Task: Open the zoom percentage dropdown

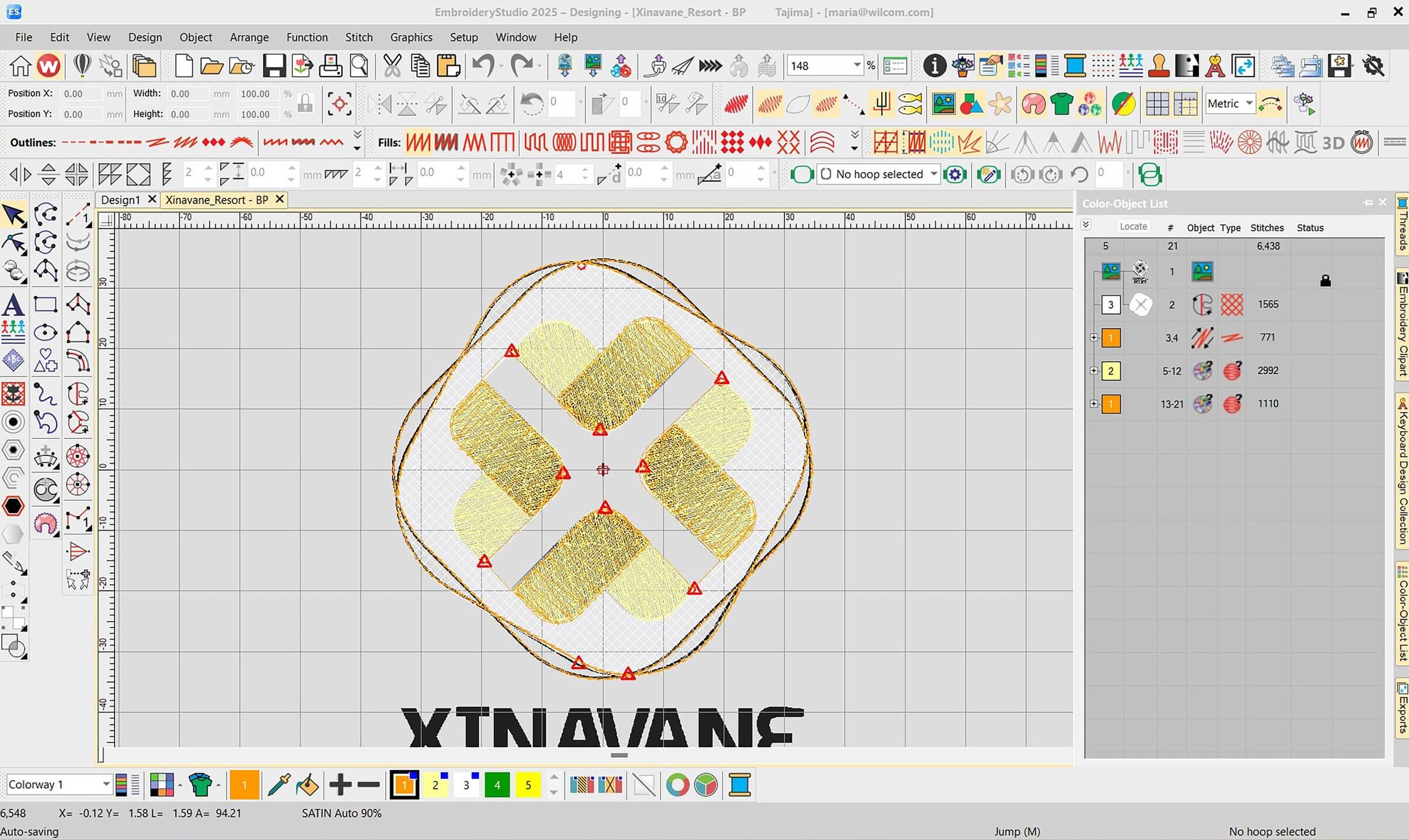Action: (857, 66)
